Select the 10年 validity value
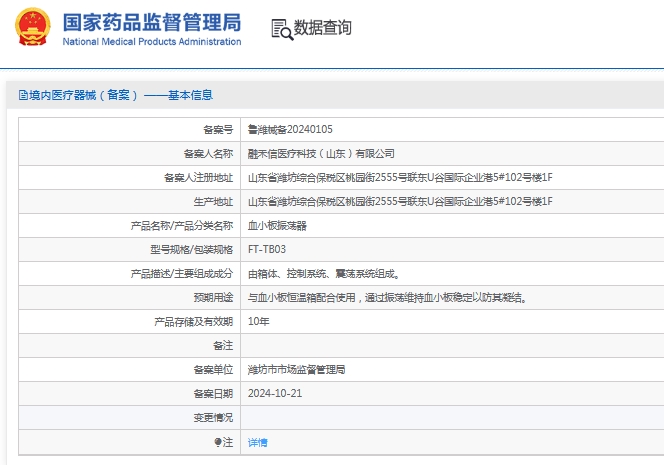This screenshot has height=465, width=664. [259, 321]
